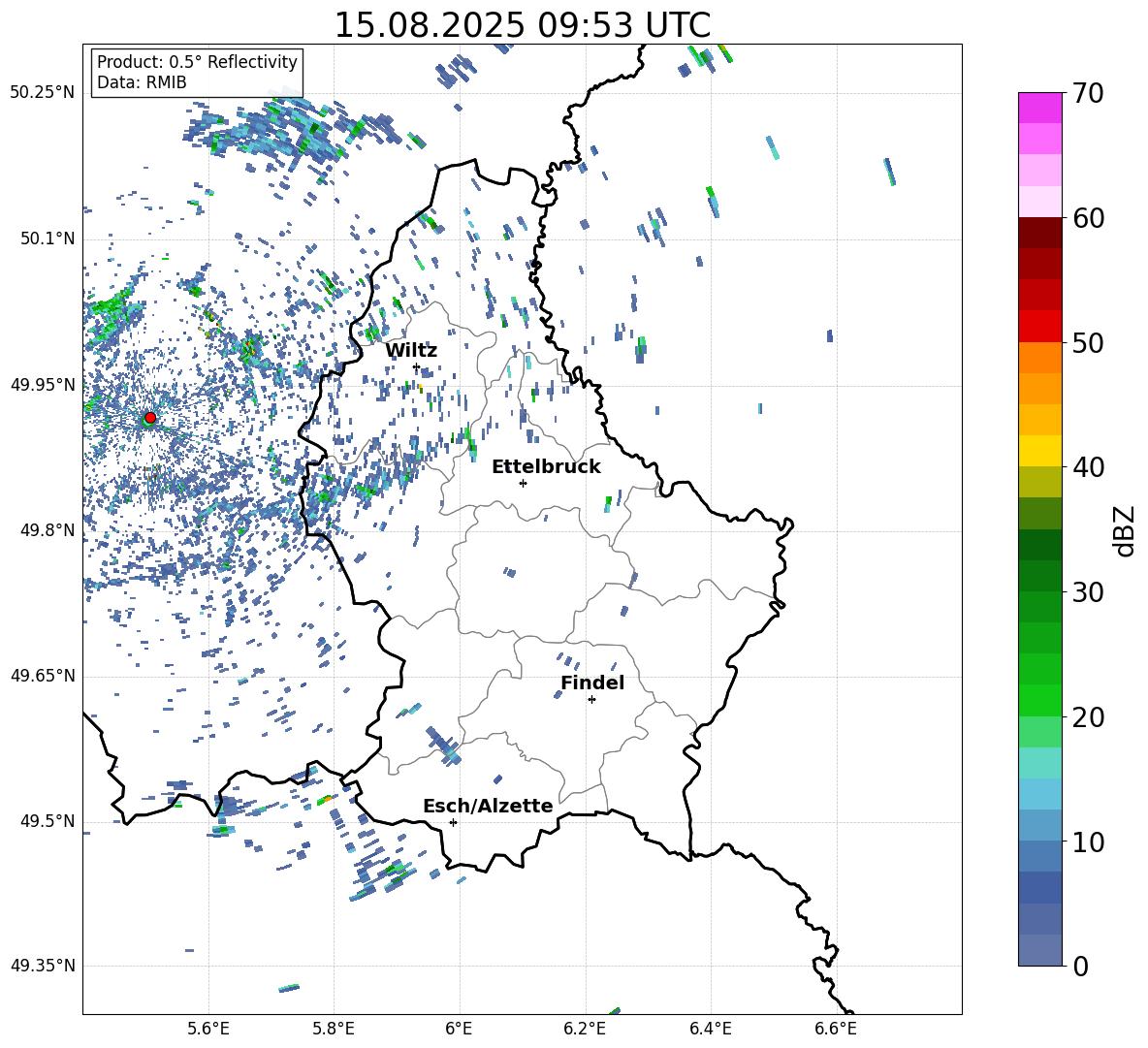Image resolution: width=1148 pixels, height=1048 pixels.
Task: Click the colorbar tick value 50
Action: pos(1089,342)
